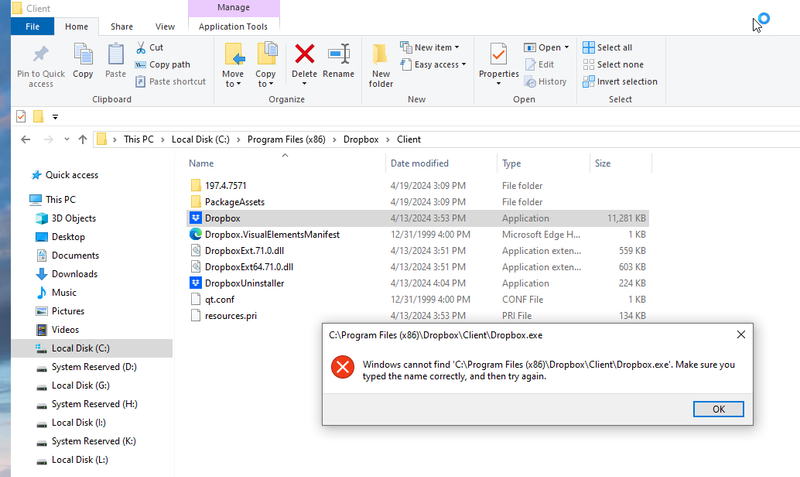Image resolution: width=800 pixels, height=477 pixels.
Task: Click the Paste ribbon icon
Action: click(x=115, y=54)
